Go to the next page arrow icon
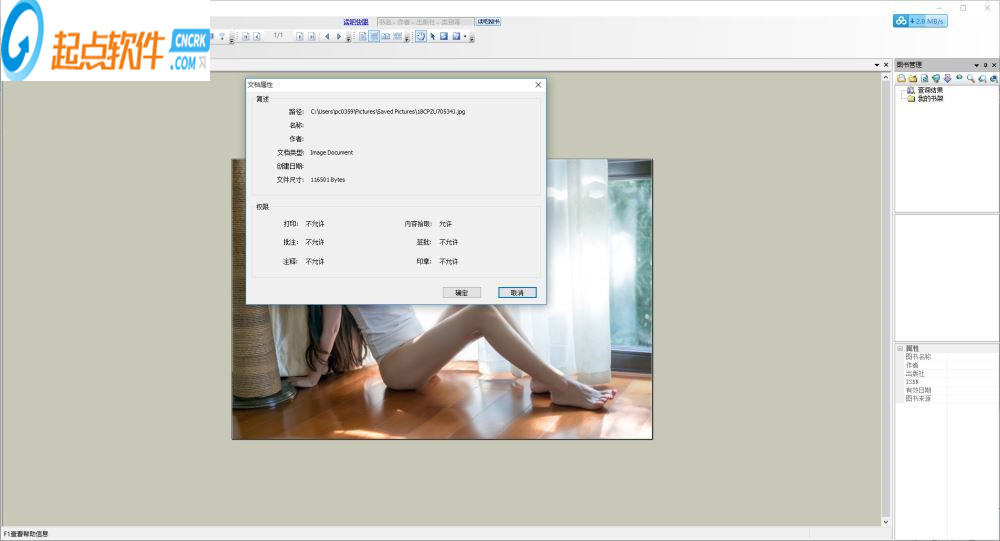Viewport: 1000px width, 541px height. [x=338, y=36]
